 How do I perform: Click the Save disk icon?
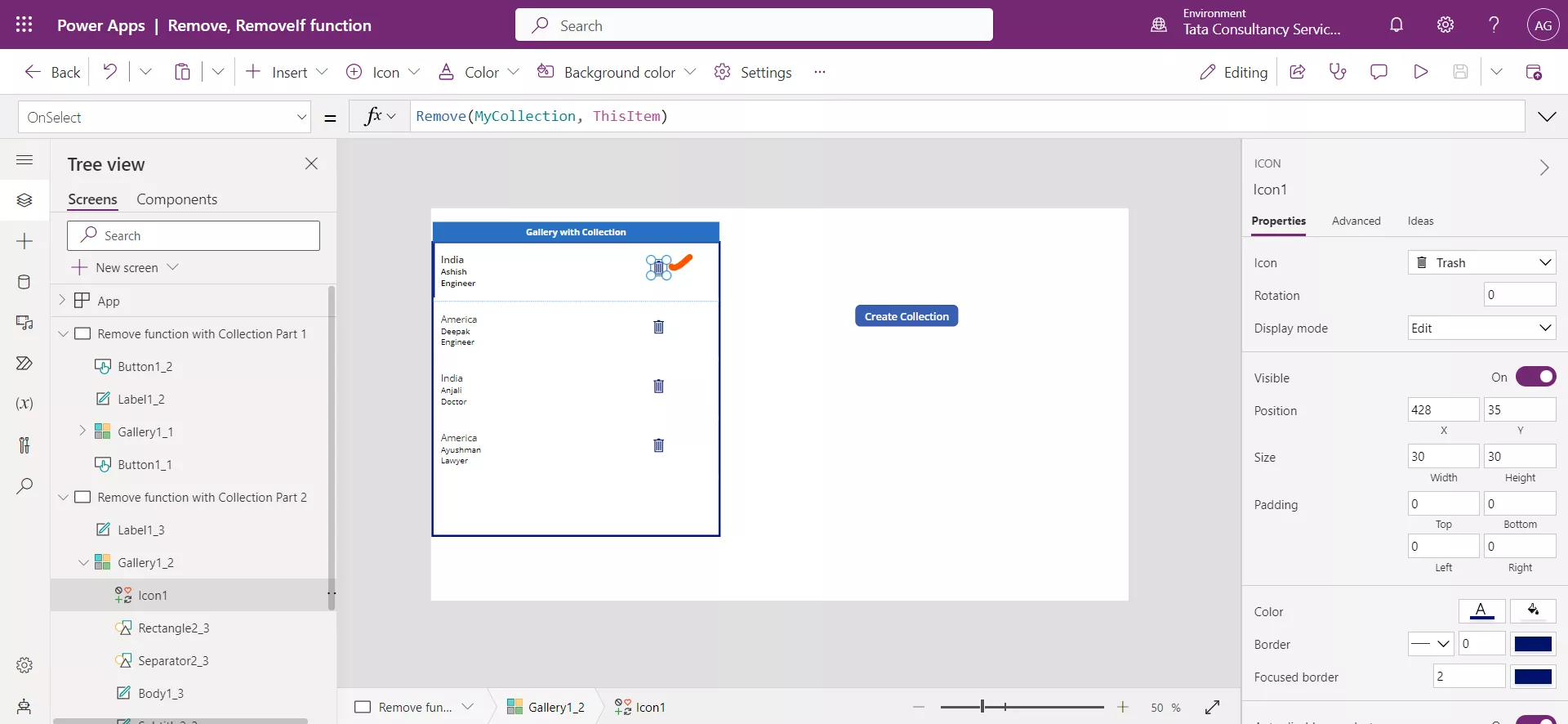(1461, 72)
